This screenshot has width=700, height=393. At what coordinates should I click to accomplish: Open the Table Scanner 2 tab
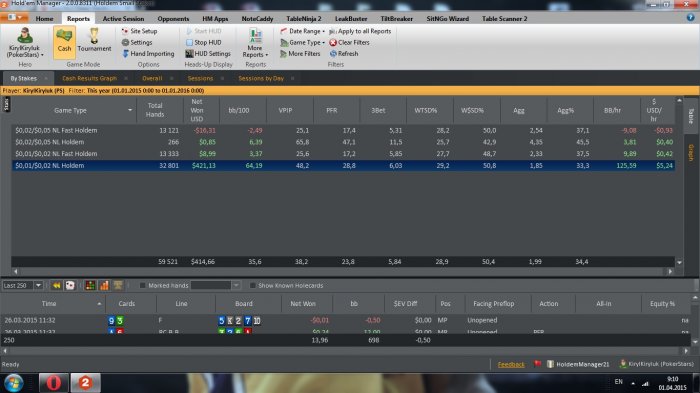tap(504, 19)
